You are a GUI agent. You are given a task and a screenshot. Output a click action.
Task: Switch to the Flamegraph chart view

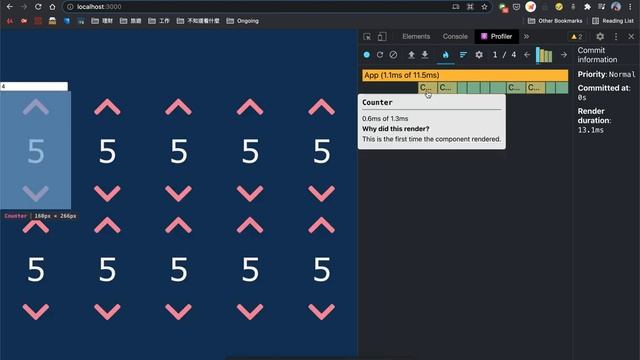point(445,55)
